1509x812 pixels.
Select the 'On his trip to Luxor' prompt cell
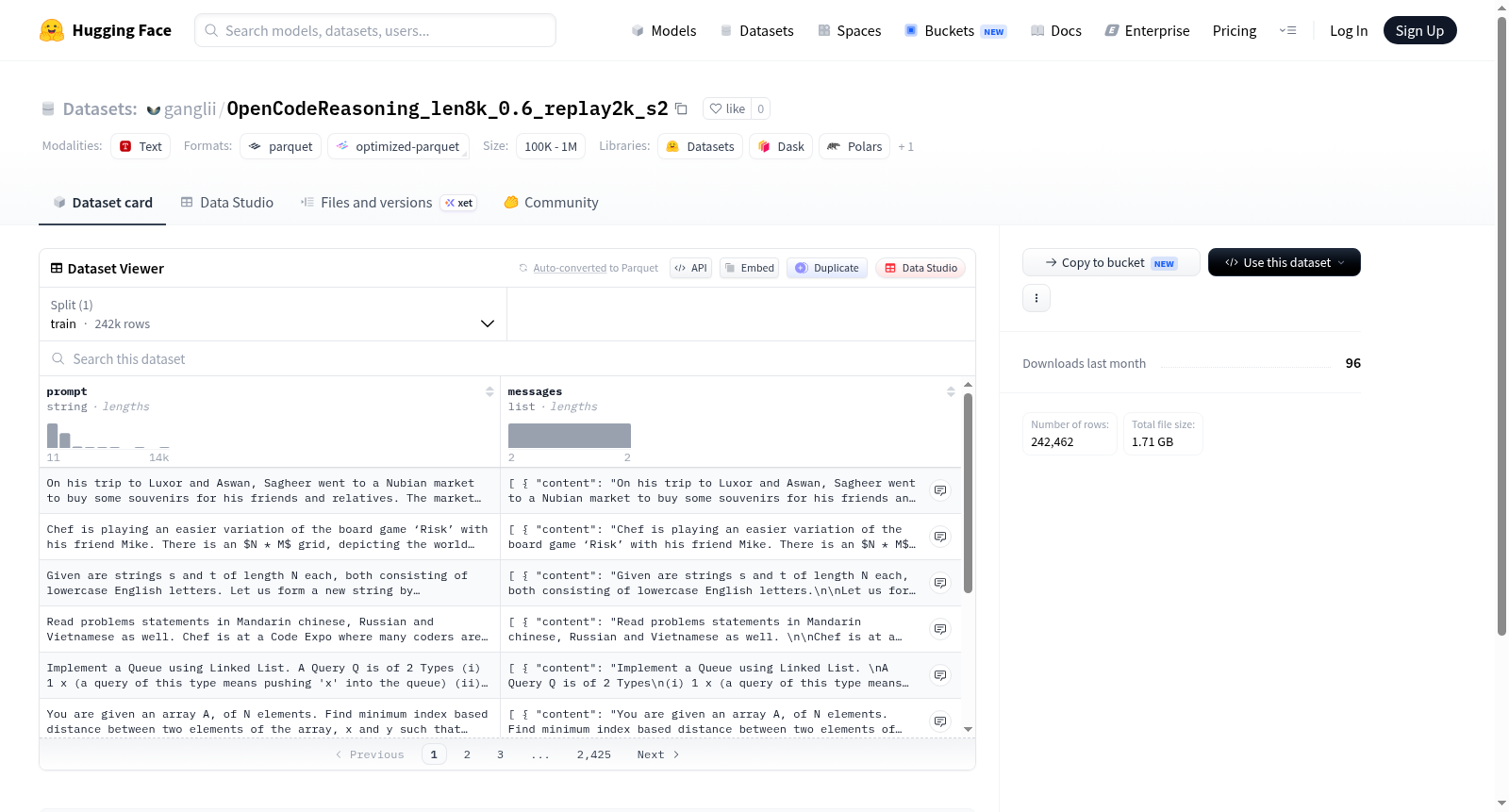point(270,490)
